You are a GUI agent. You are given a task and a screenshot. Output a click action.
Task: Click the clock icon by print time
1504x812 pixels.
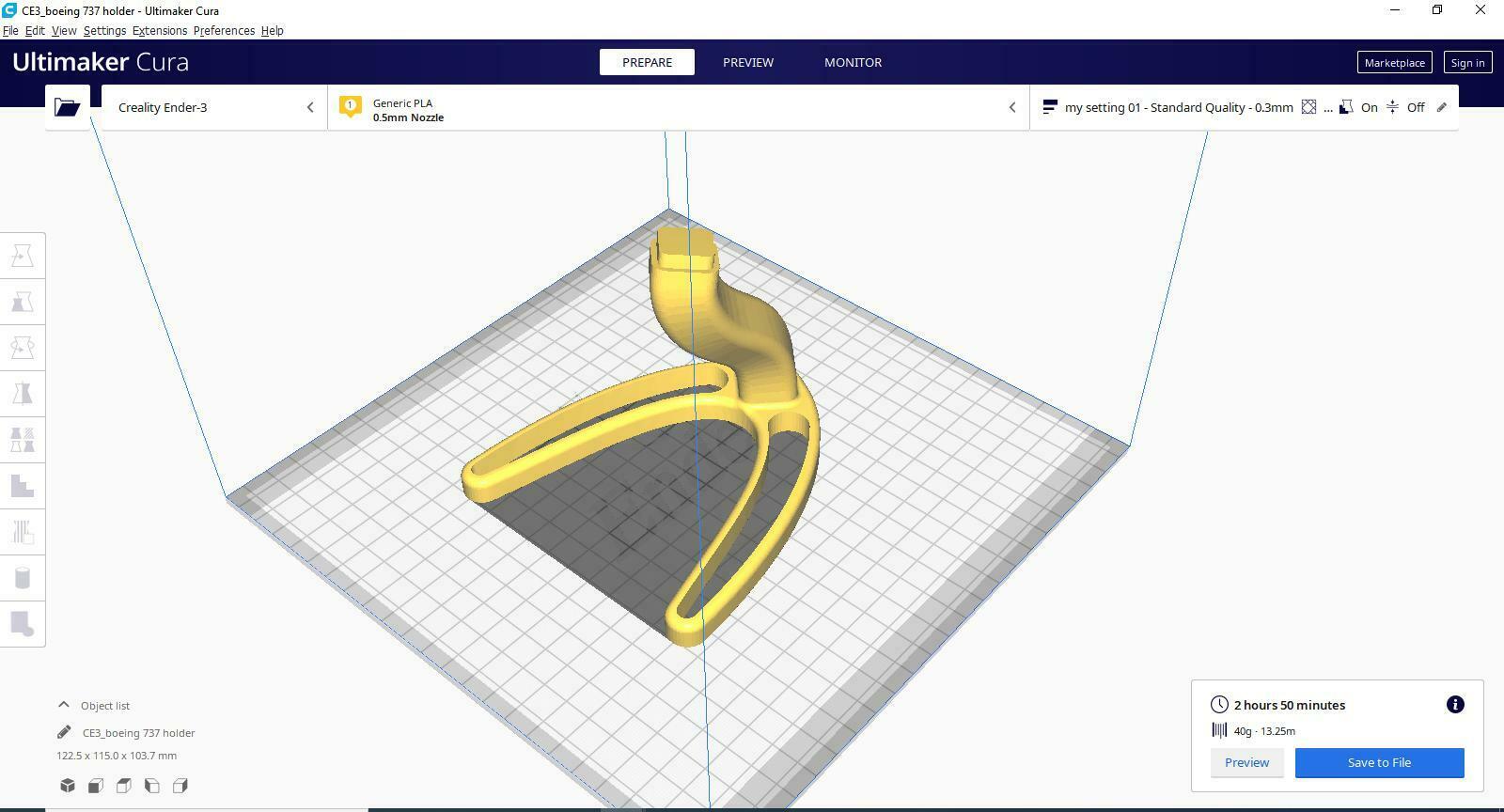click(1219, 705)
